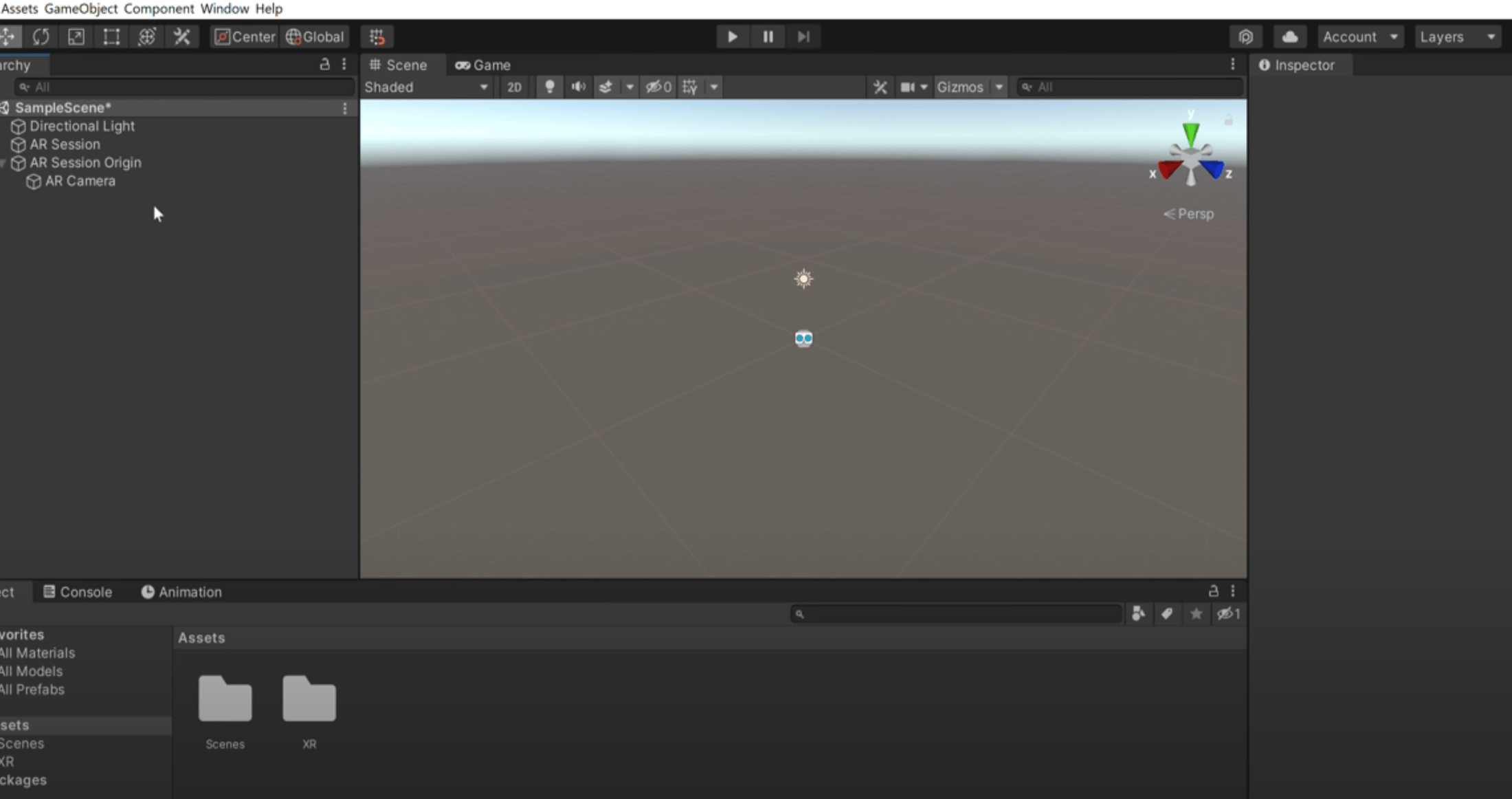
Task: Open the Shaded draw mode dropdown
Action: [x=426, y=87]
